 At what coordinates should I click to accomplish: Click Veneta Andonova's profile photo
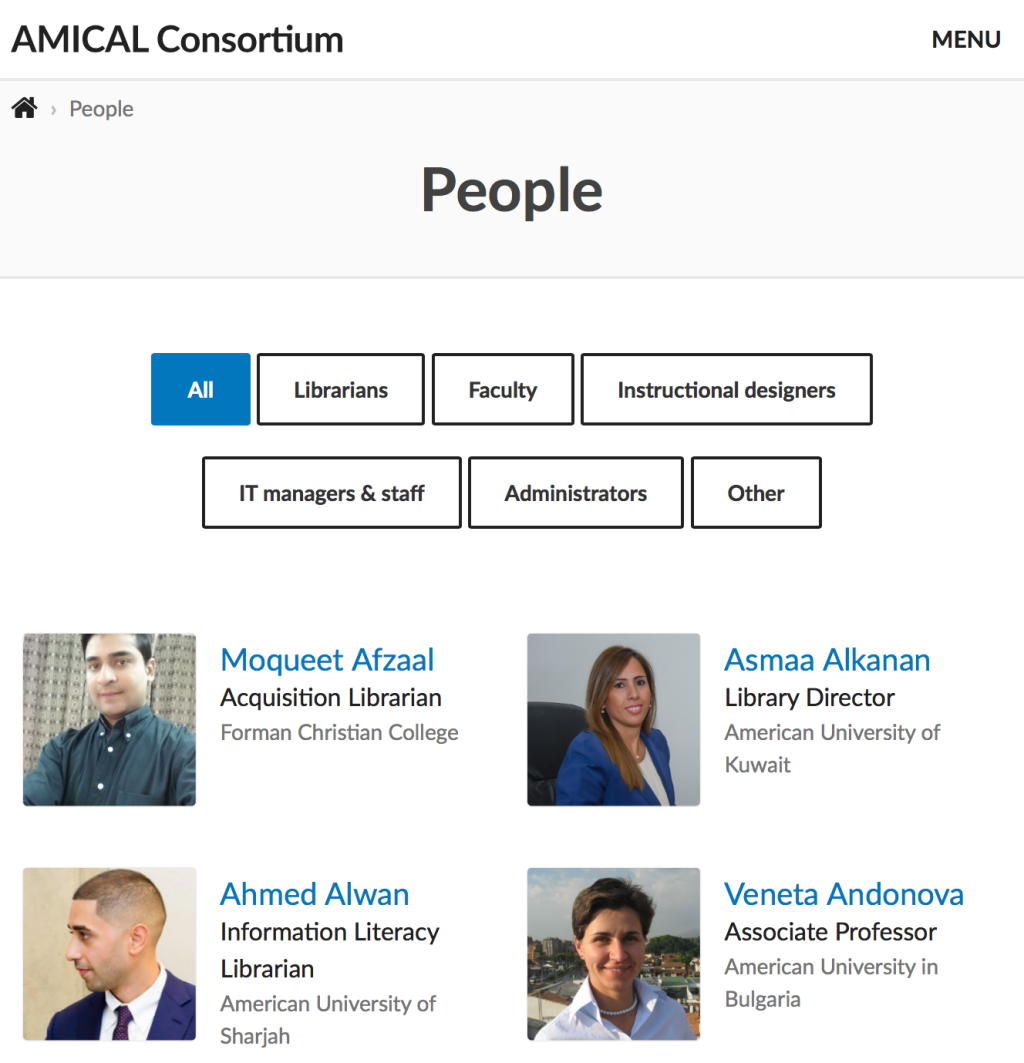point(613,954)
